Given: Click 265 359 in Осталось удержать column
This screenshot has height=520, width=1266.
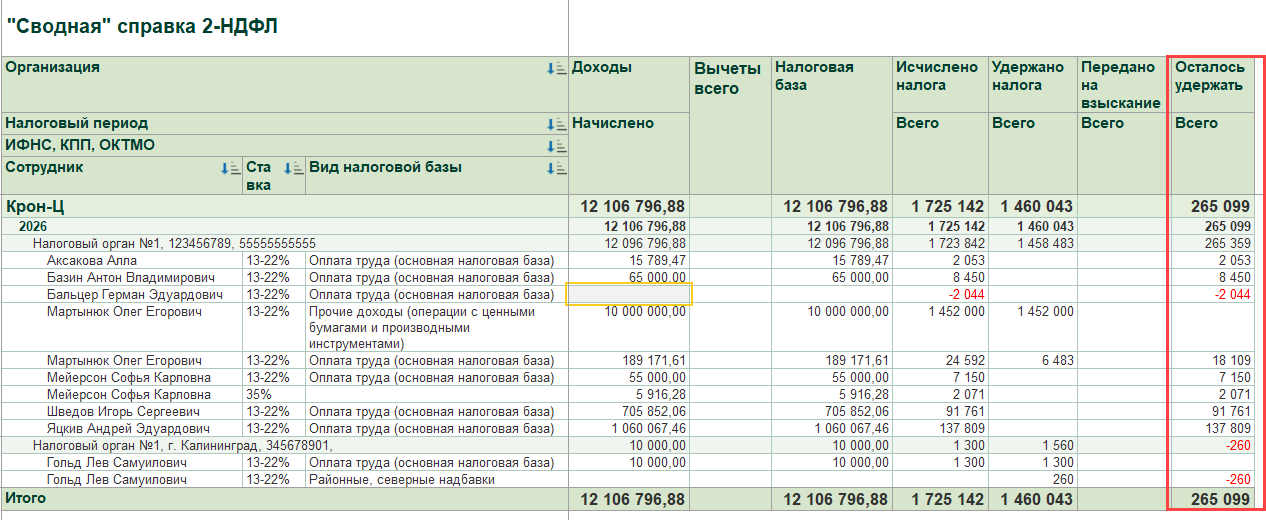Looking at the screenshot, I should click(x=1229, y=243).
